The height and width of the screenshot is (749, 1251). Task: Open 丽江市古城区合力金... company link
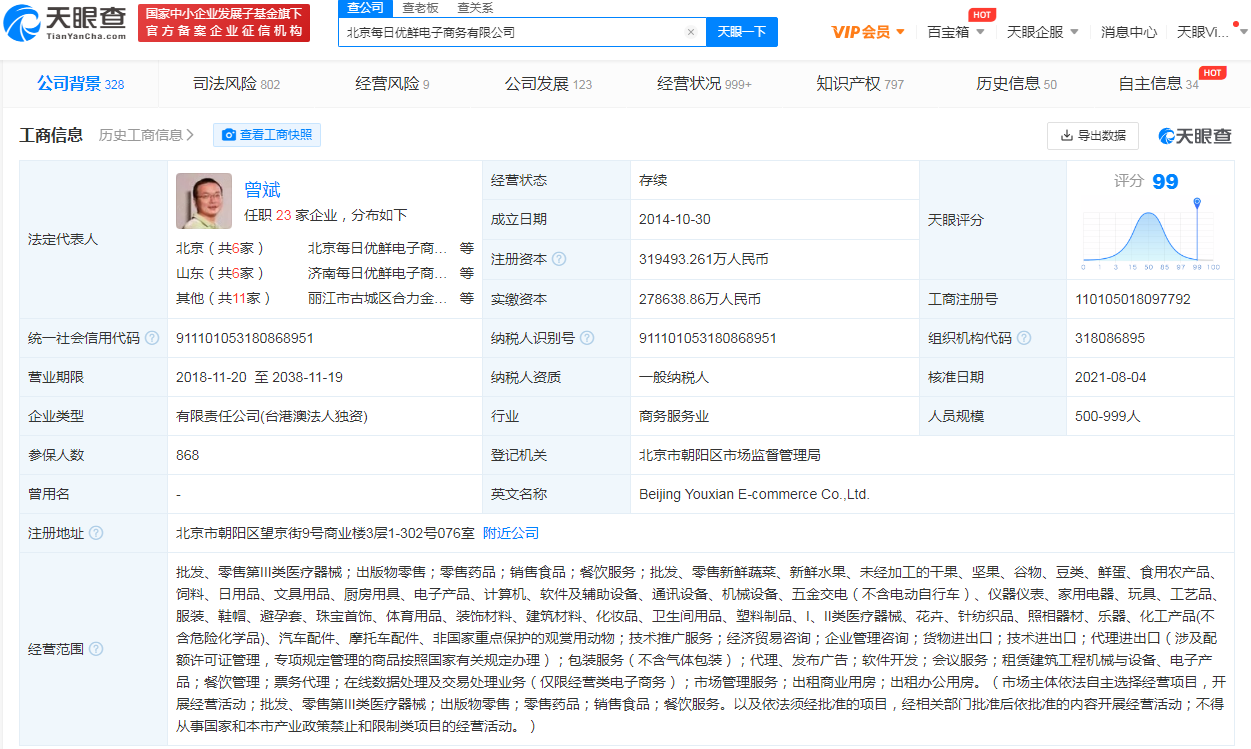tap(377, 298)
